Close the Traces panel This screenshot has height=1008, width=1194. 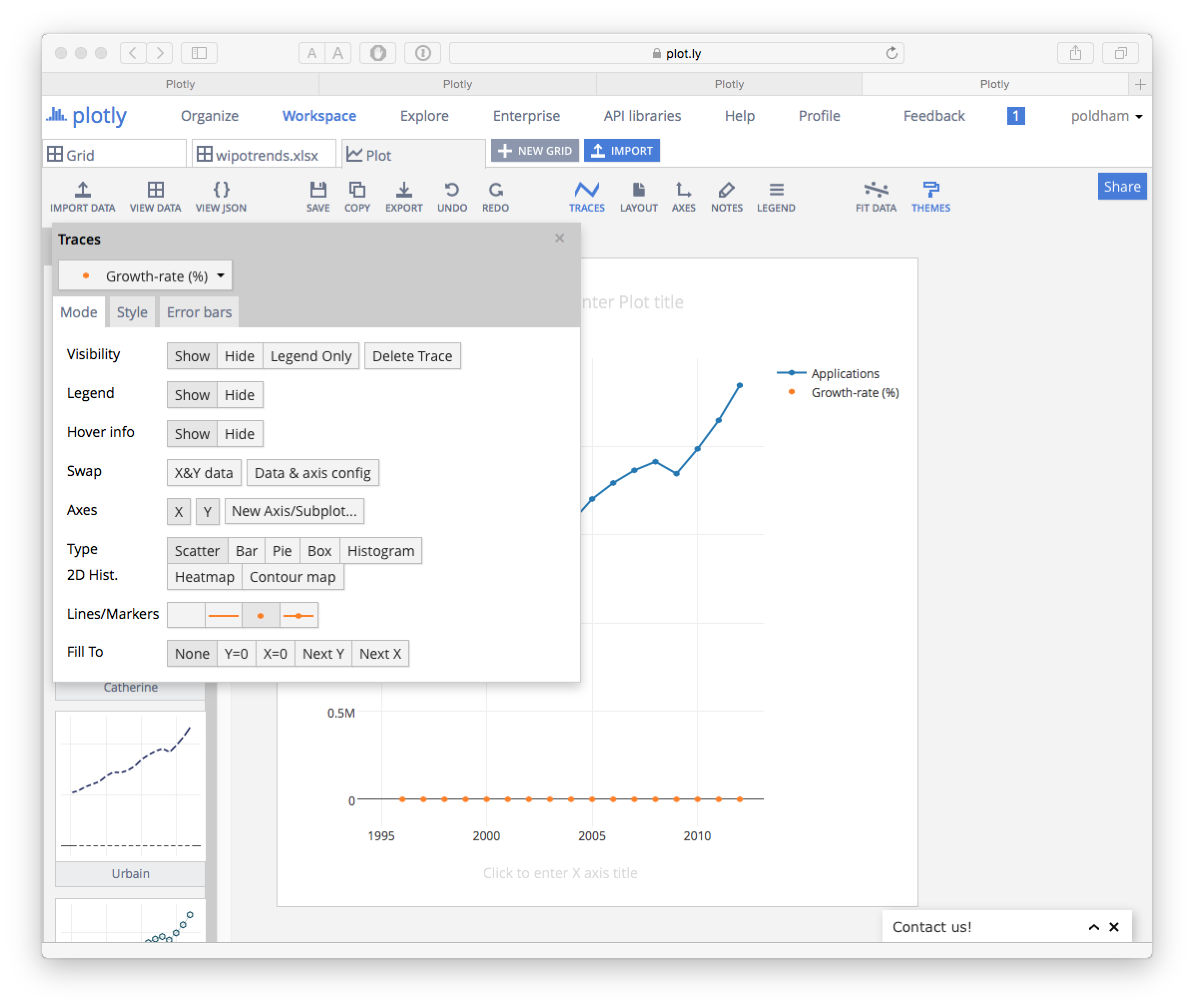click(x=560, y=239)
